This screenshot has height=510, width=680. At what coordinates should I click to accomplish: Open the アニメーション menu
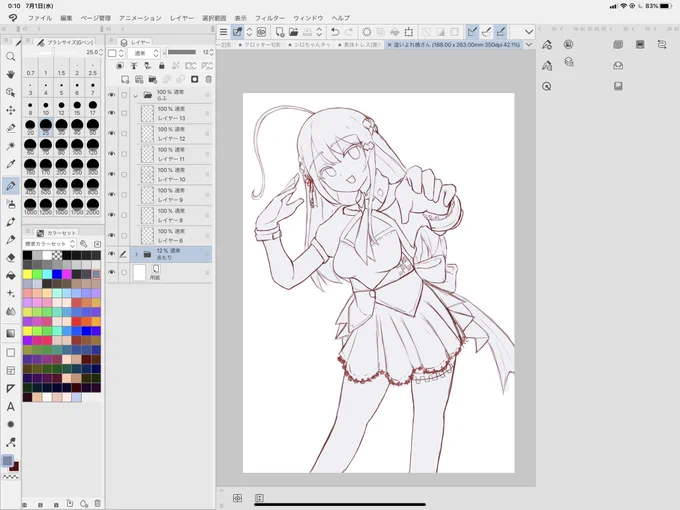pyautogui.click(x=140, y=18)
